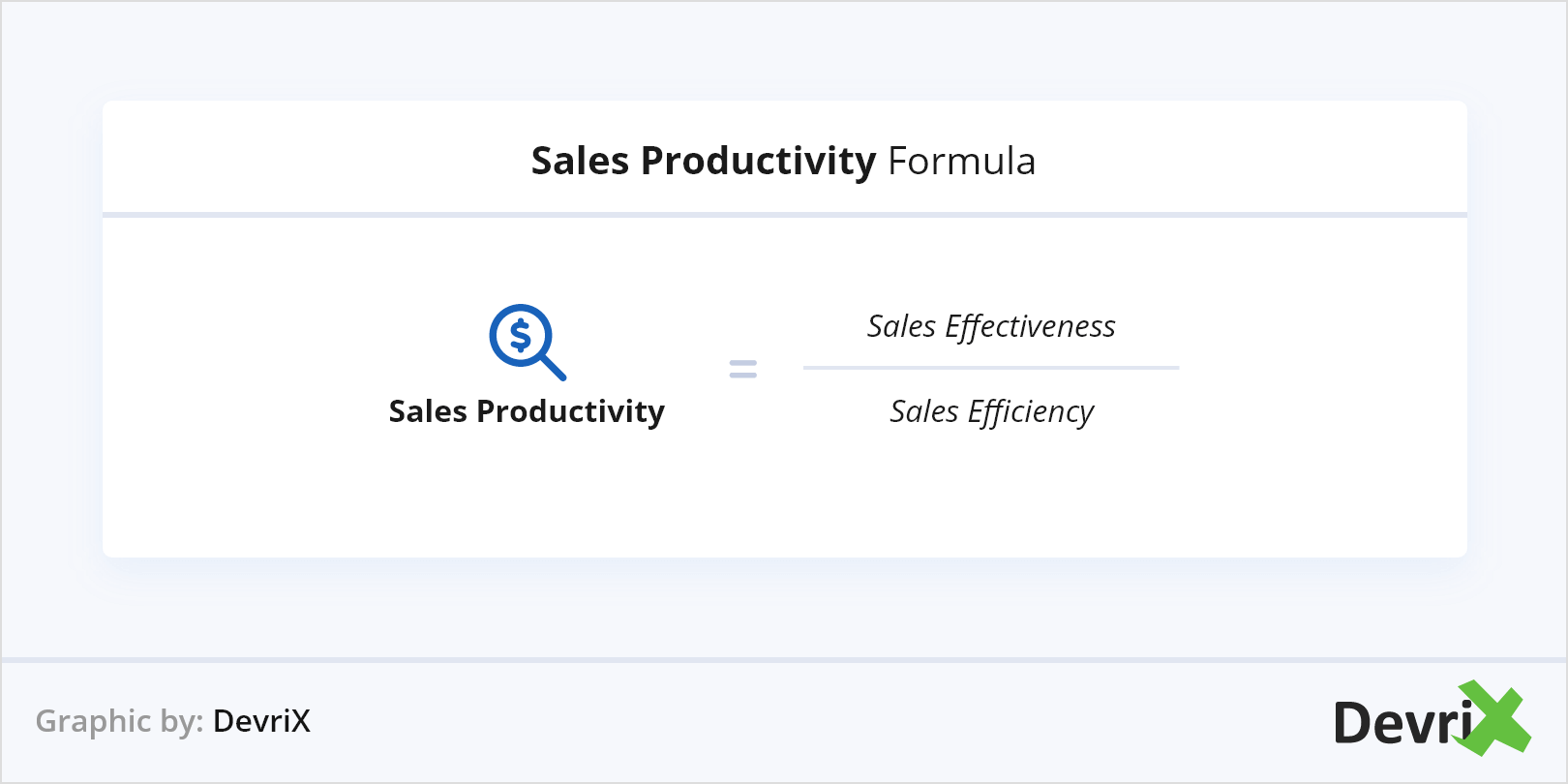Click the word "Productivity" under the magnifier icon
Screen dimensions: 1568x784
coord(570,411)
